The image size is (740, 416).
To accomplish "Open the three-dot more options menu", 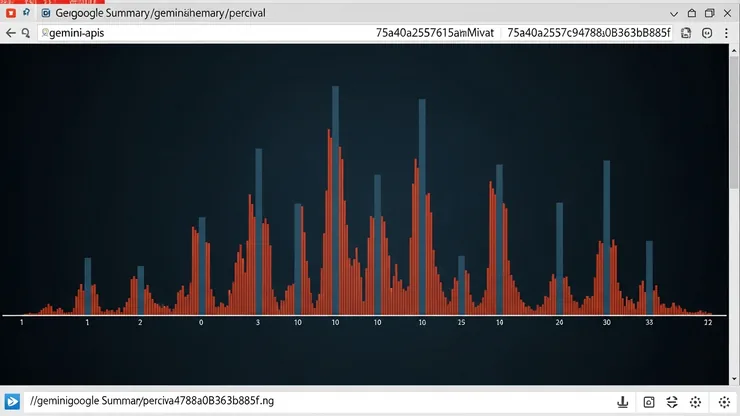I will (727, 33).
